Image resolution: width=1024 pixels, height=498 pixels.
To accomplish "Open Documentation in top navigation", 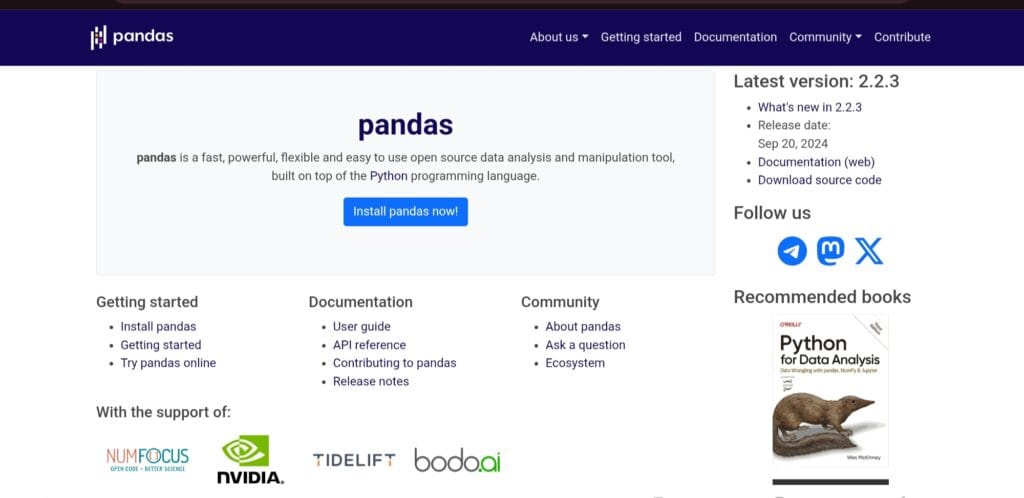I will [x=735, y=37].
